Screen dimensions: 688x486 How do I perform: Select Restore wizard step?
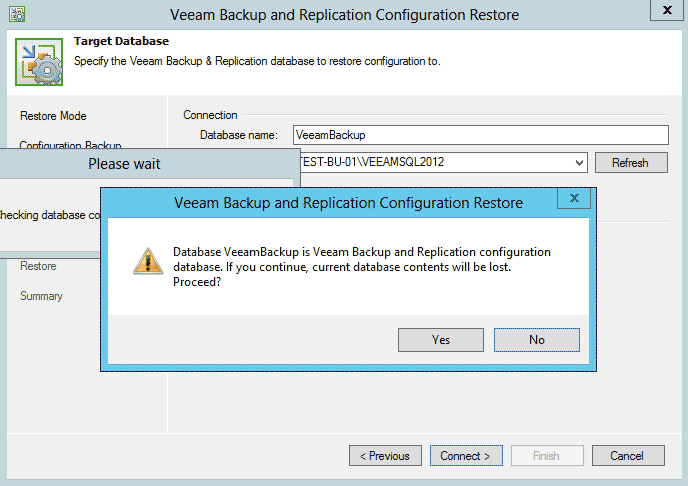(x=38, y=266)
